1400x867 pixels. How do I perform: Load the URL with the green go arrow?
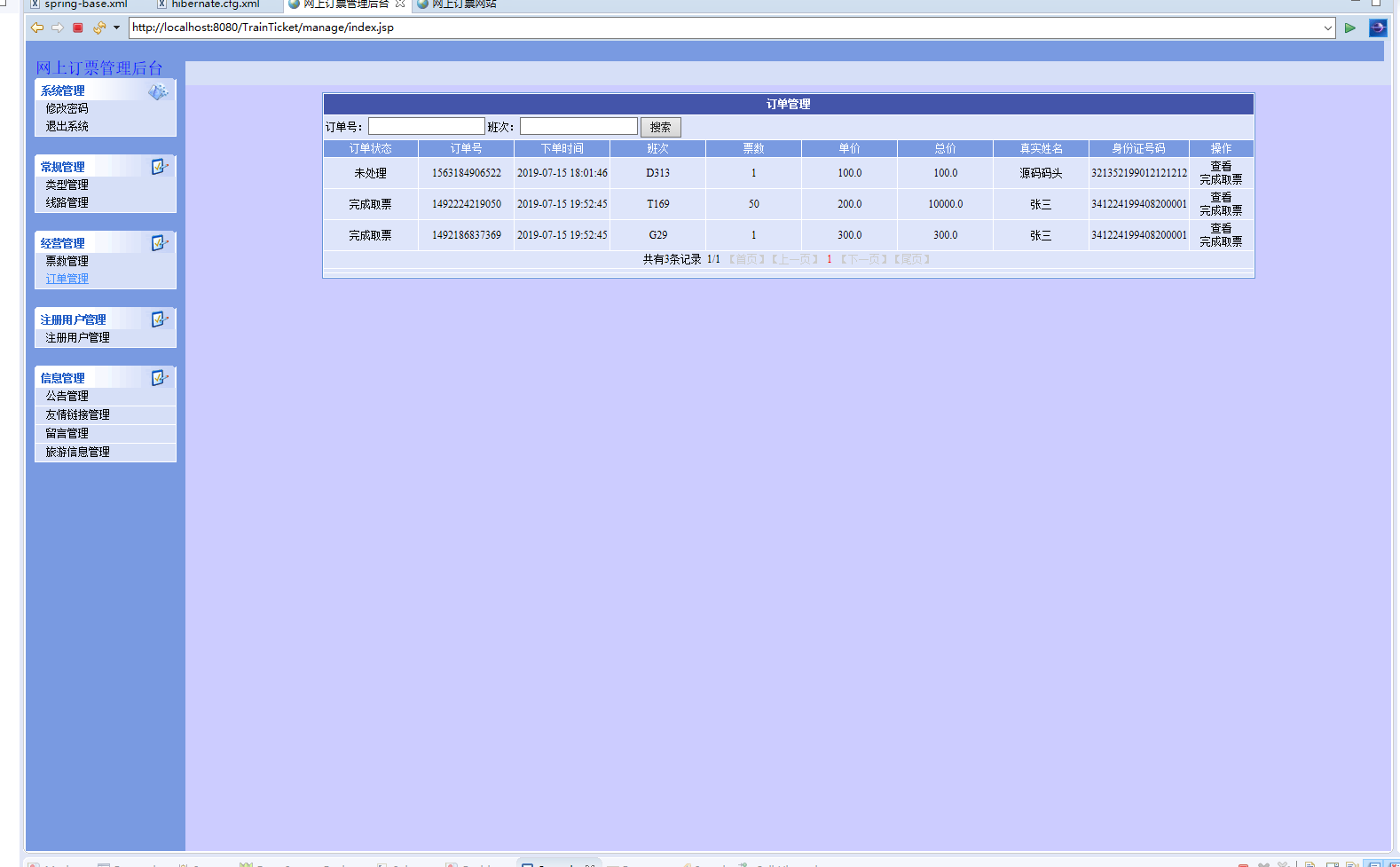pyautogui.click(x=1350, y=28)
